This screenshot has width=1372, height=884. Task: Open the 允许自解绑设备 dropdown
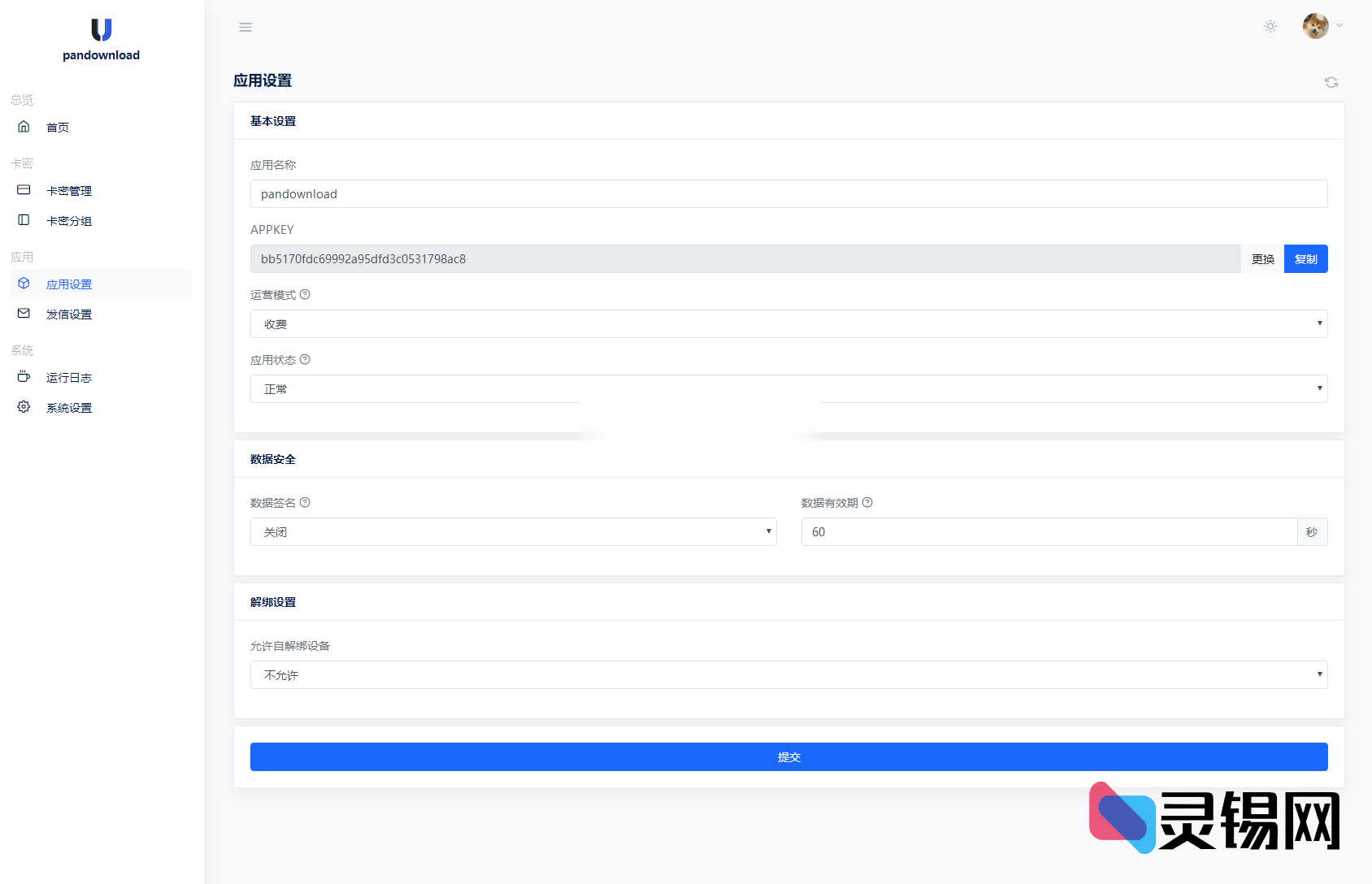click(x=788, y=675)
